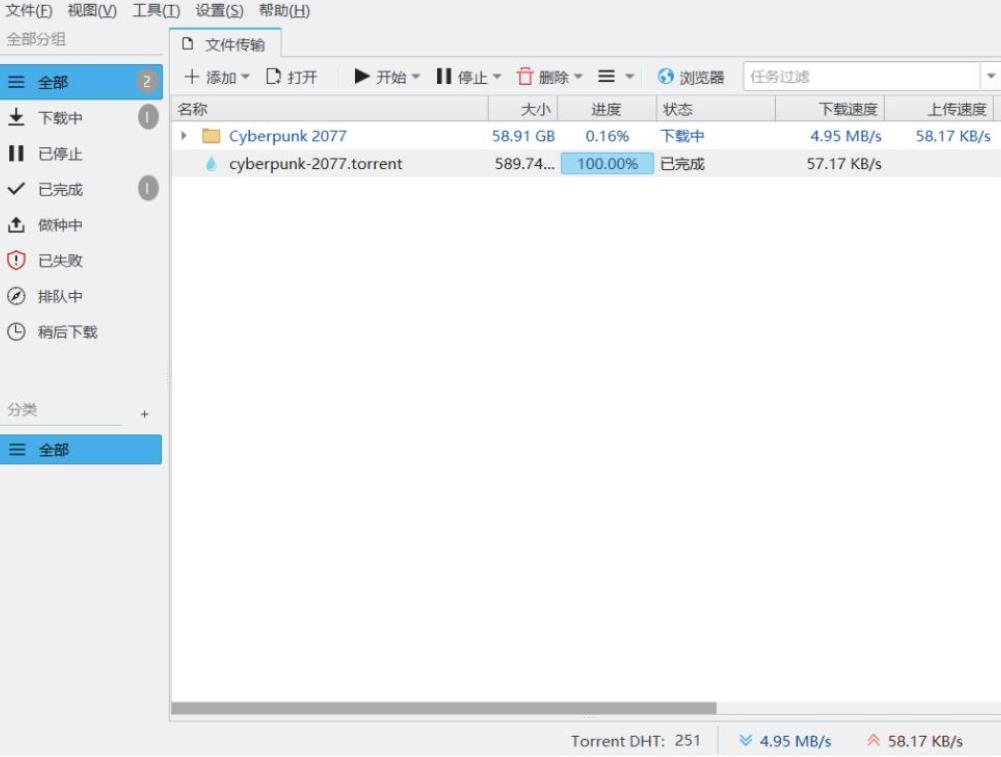Click the 打开 file icon button
The height and width of the screenshot is (757, 1001).
[x=291, y=77]
